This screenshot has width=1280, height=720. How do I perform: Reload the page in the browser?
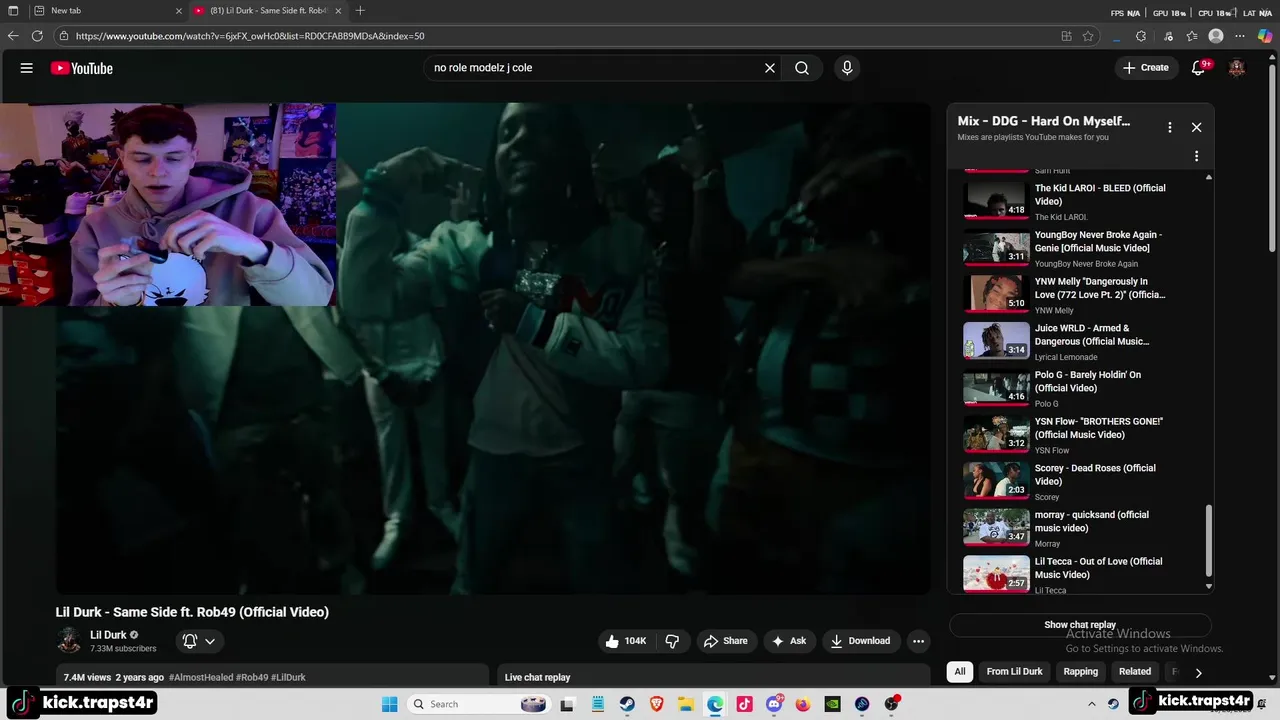pyautogui.click(x=37, y=36)
